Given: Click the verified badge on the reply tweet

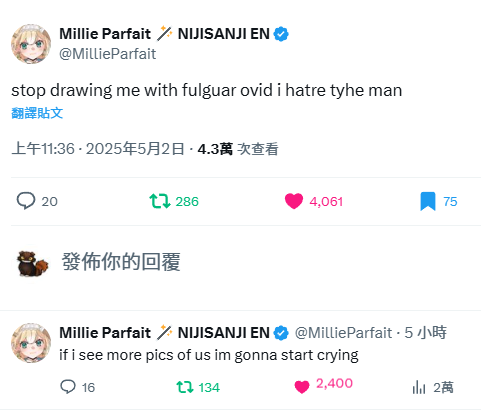Looking at the screenshot, I should coord(281,333).
